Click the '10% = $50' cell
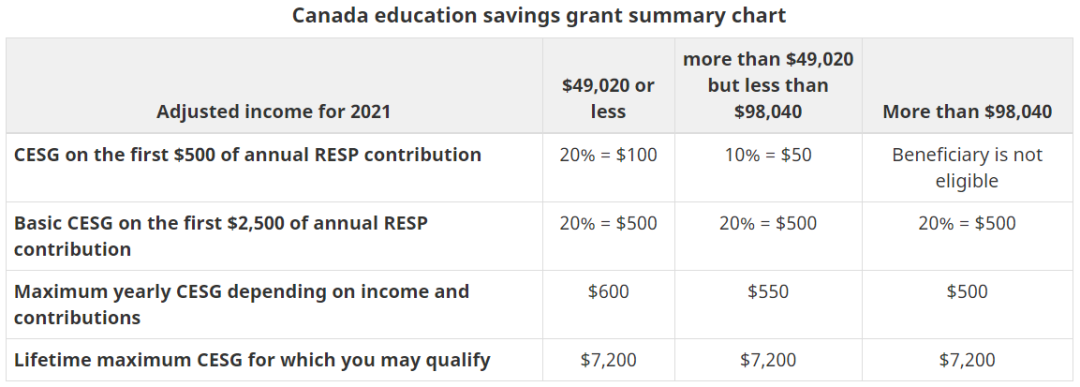Viewport: 1080px width, 387px height. click(768, 154)
